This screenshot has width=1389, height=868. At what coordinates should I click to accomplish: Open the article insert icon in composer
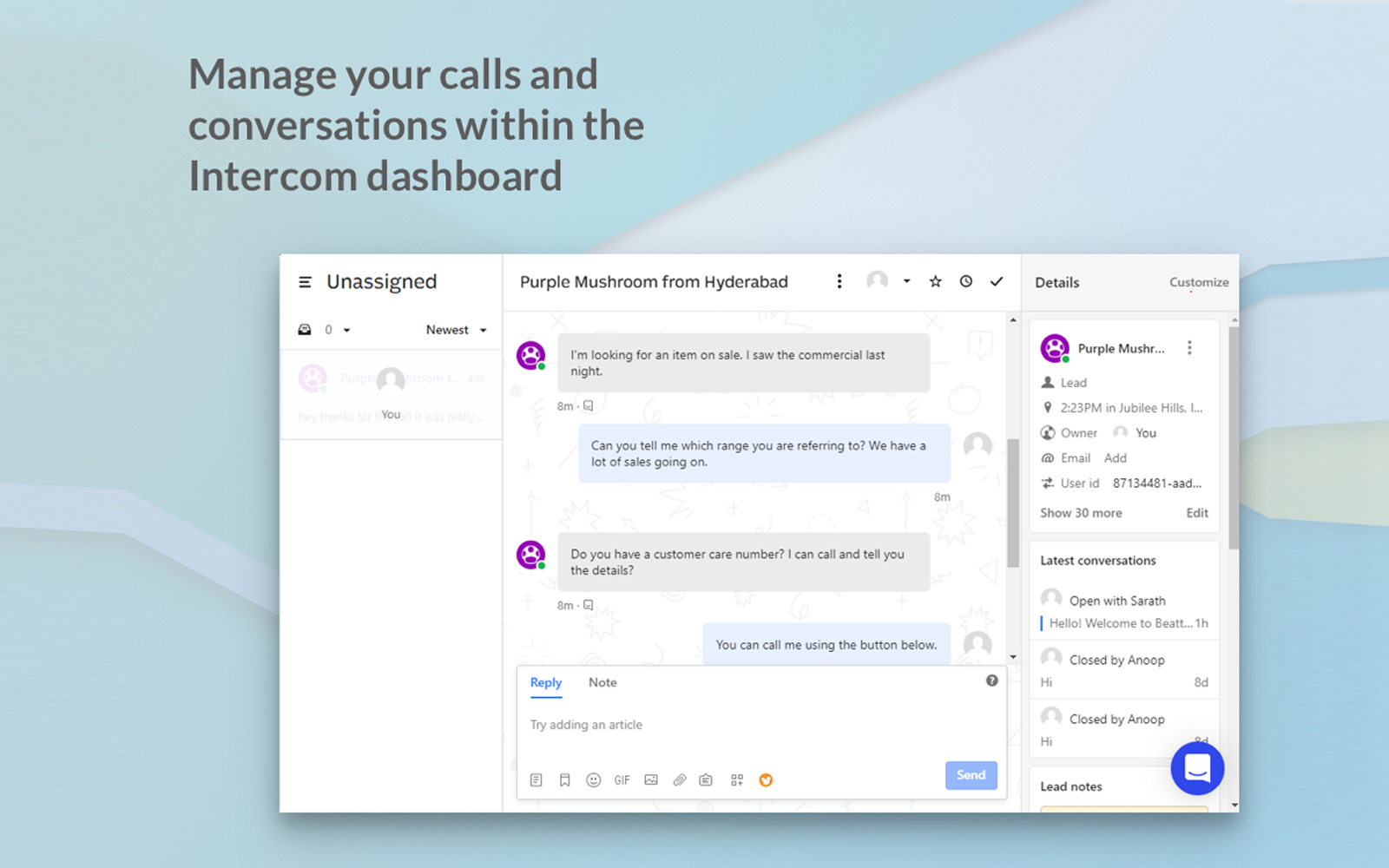pos(536,779)
